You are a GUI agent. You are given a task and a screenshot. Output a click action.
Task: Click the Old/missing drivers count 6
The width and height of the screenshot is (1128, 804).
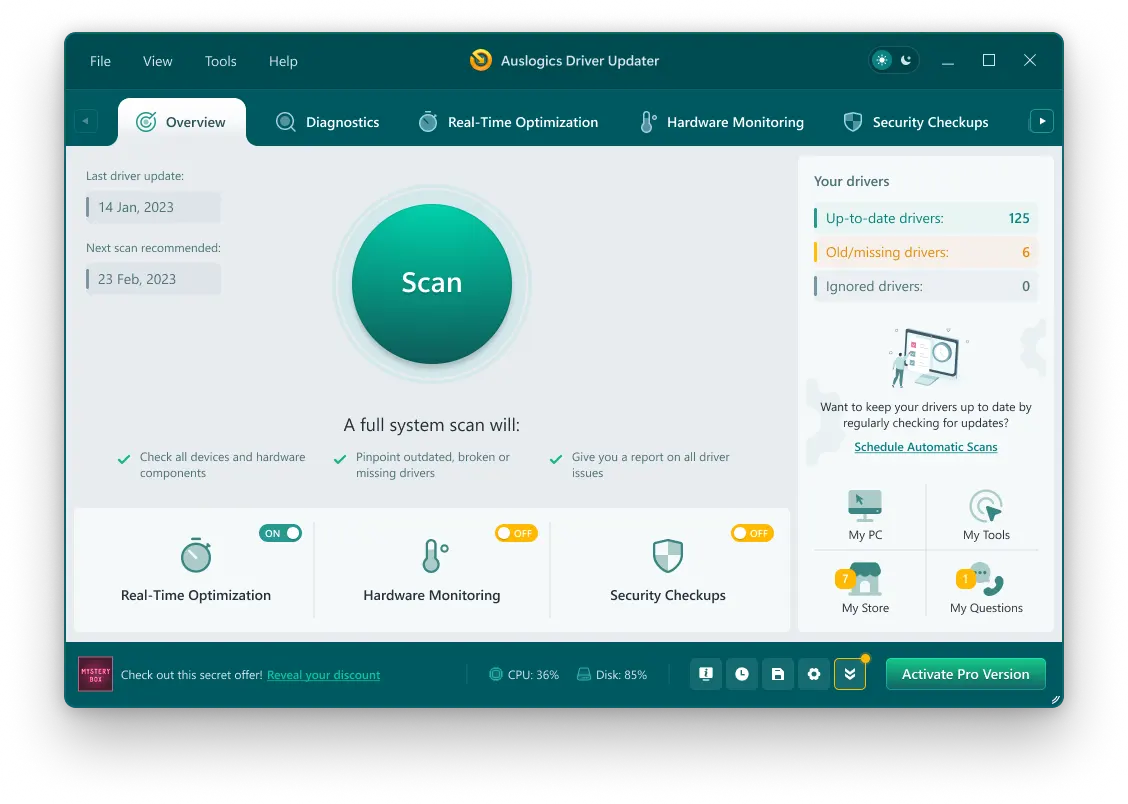1026,252
